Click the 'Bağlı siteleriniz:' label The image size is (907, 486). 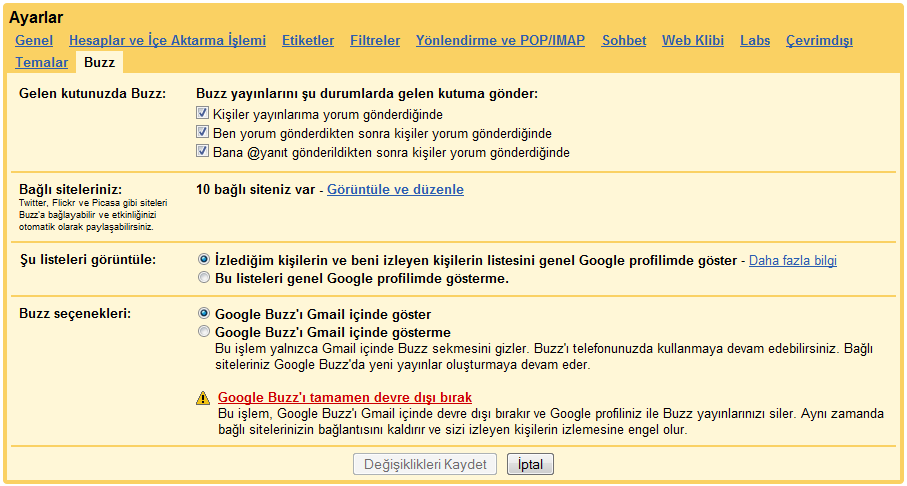point(73,190)
